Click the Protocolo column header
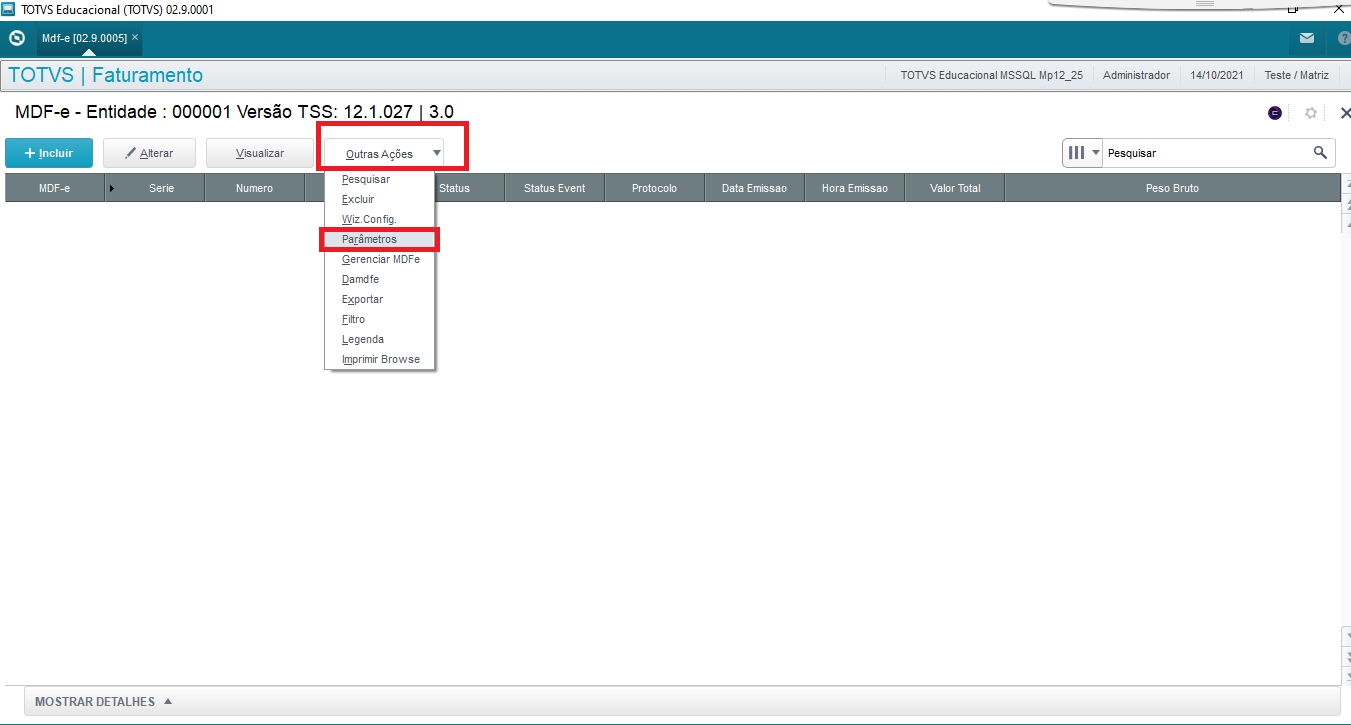The width and height of the screenshot is (1351, 725). [655, 188]
